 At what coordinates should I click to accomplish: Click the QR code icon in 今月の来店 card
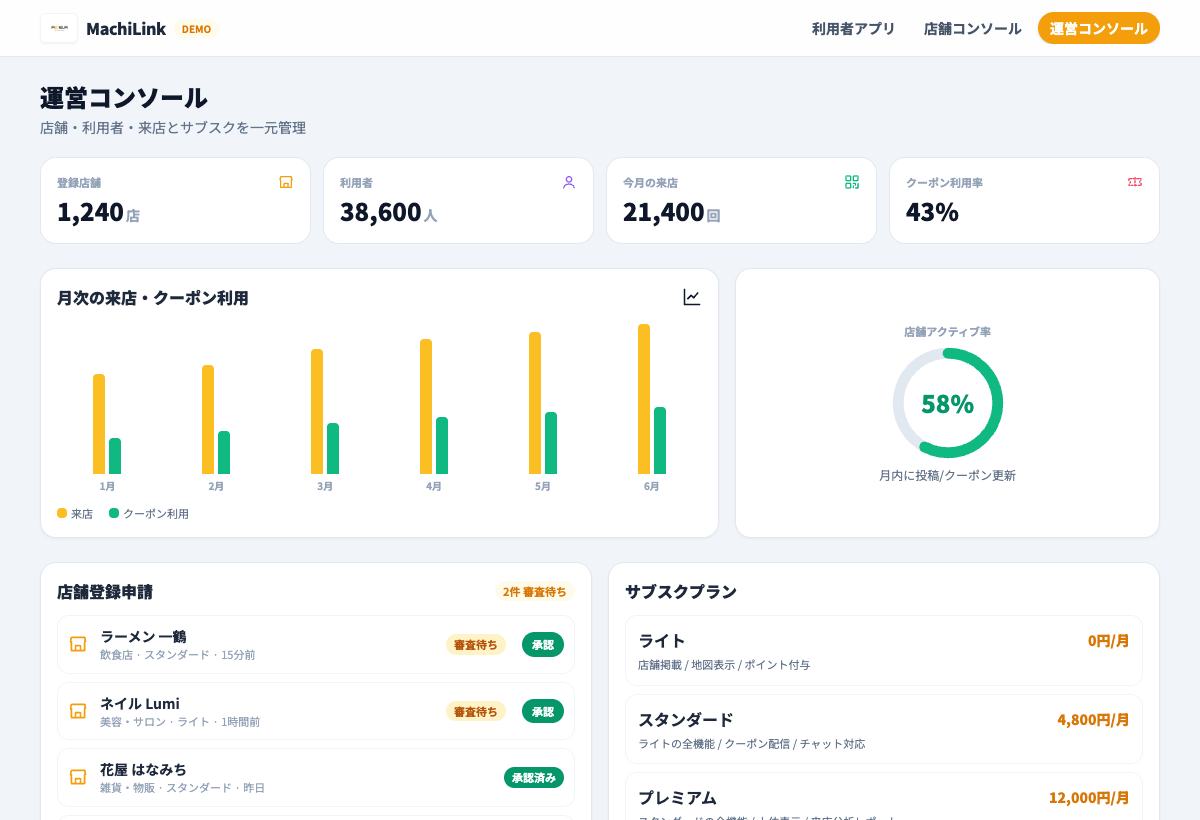(852, 182)
